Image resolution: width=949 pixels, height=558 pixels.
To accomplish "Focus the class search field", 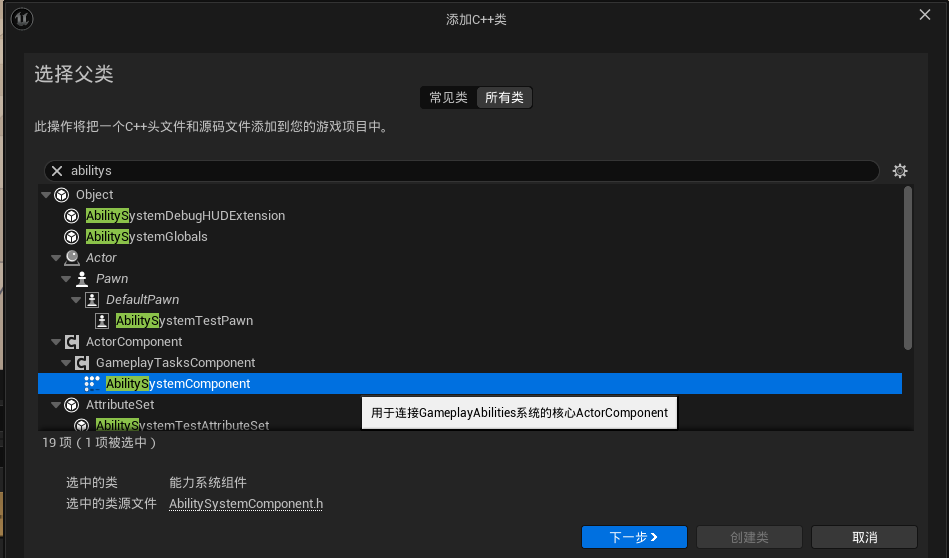I will coord(461,171).
